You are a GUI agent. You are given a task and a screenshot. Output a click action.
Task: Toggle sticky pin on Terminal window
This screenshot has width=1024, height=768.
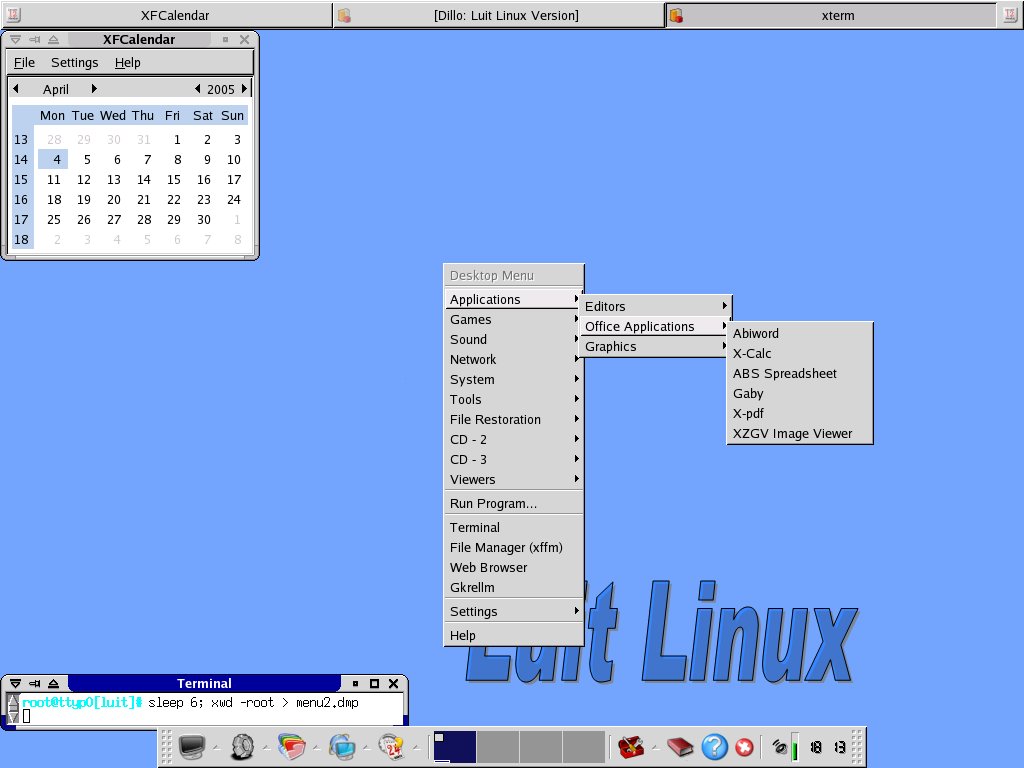coord(35,684)
